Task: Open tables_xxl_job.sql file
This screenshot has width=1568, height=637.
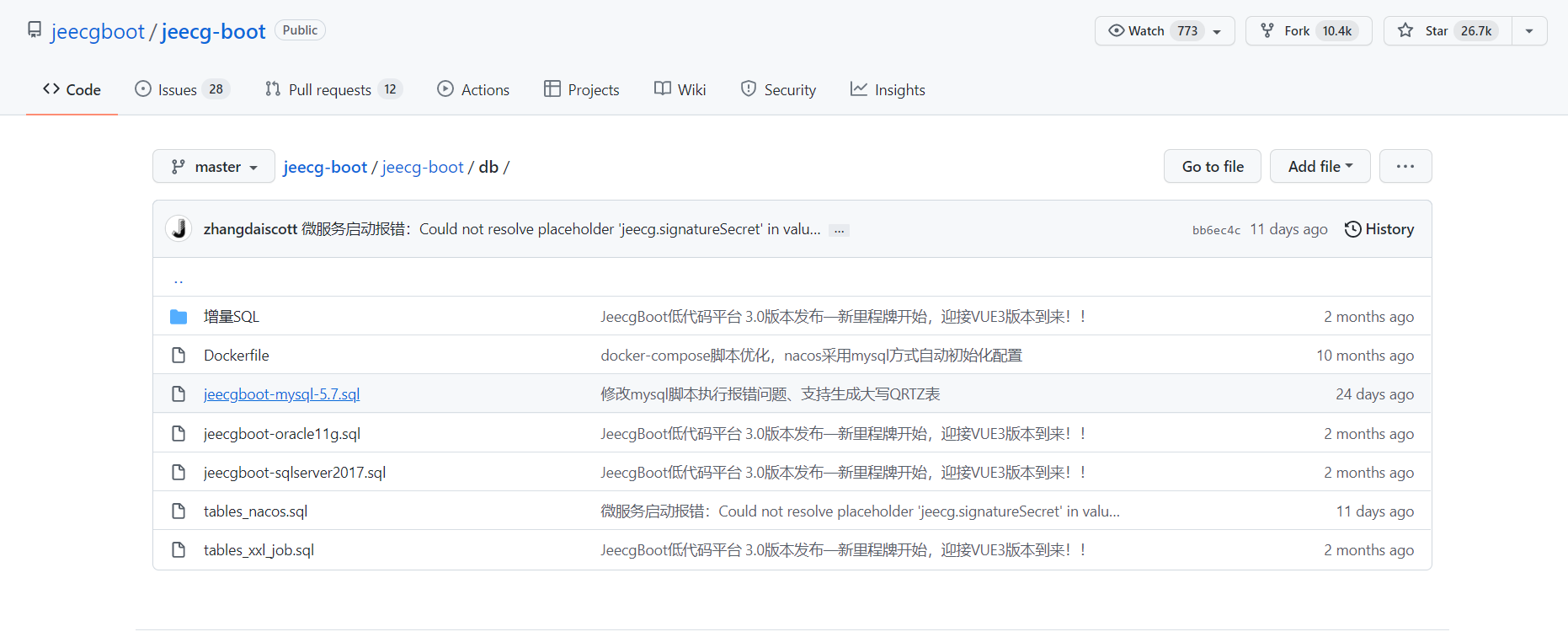Action: (259, 550)
